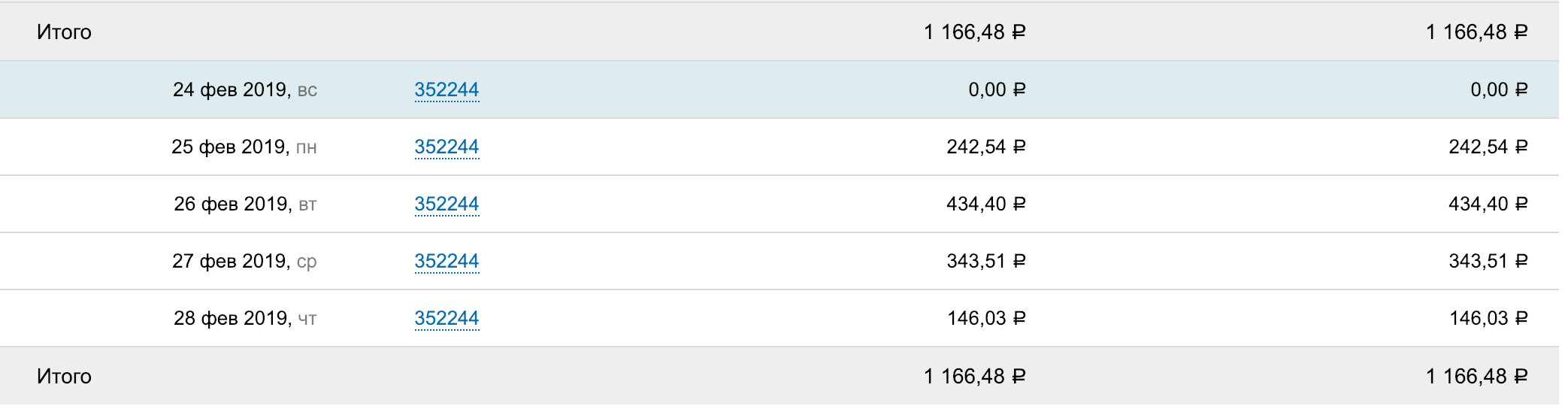Open link 352244 for 24 фев 2019

pyautogui.click(x=446, y=90)
